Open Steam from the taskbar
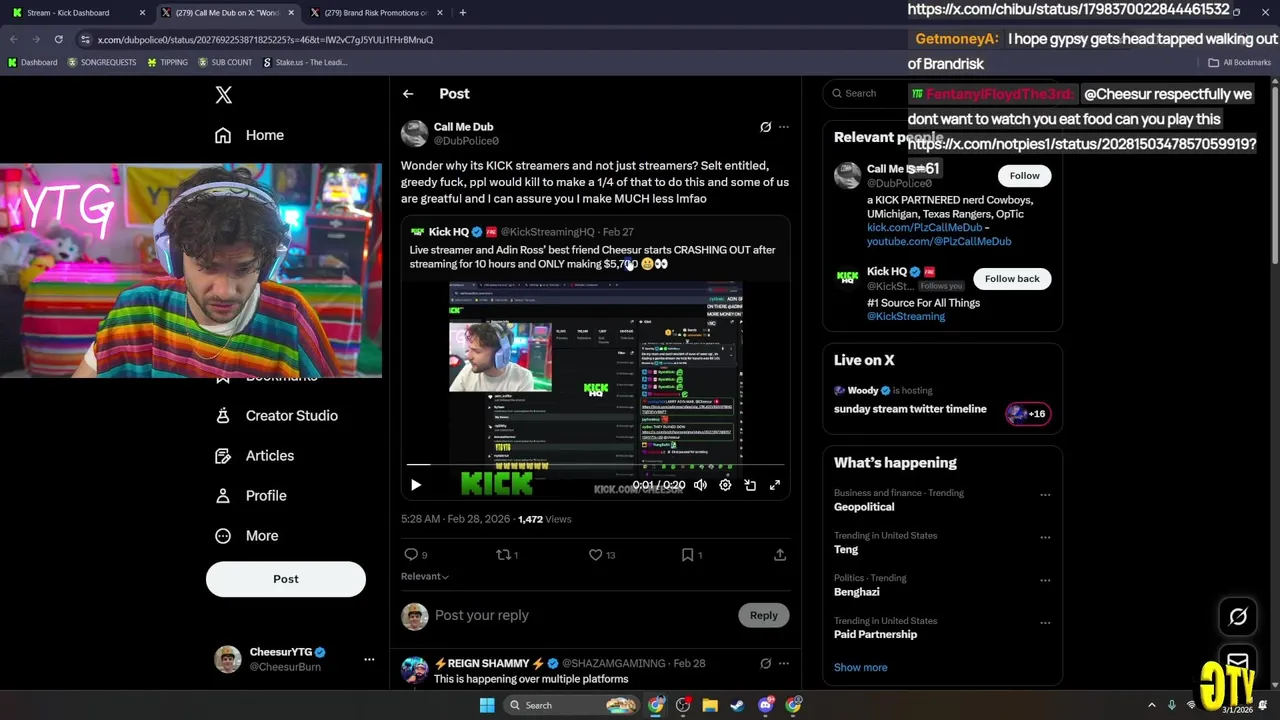 click(737, 705)
